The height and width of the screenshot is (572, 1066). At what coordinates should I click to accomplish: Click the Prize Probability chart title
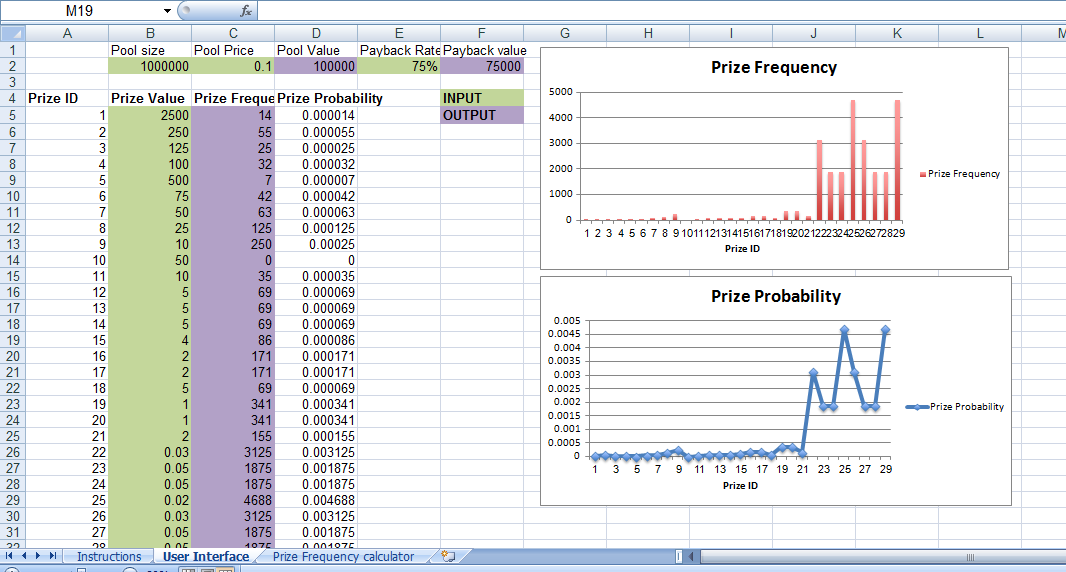[x=776, y=296]
